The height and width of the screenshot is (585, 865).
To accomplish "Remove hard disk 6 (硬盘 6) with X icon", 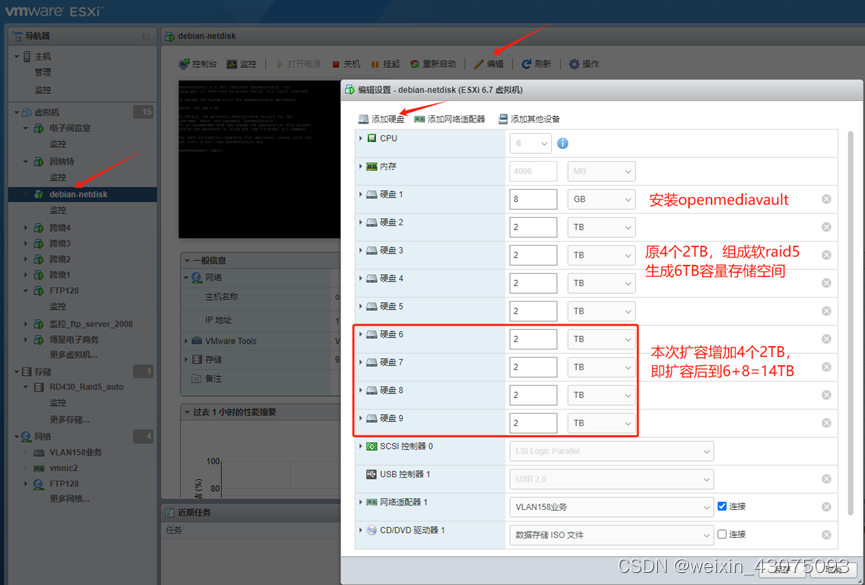I will point(826,339).
